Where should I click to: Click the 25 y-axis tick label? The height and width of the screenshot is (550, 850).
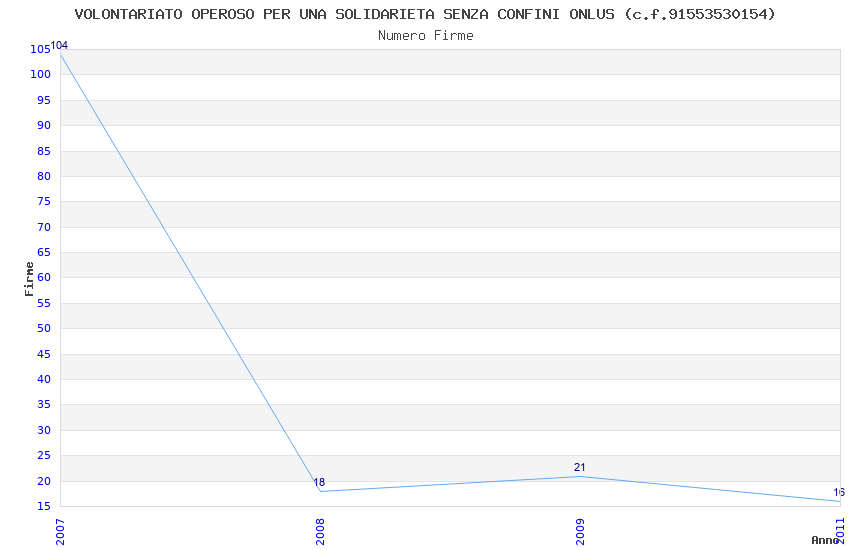pos(44,455)
